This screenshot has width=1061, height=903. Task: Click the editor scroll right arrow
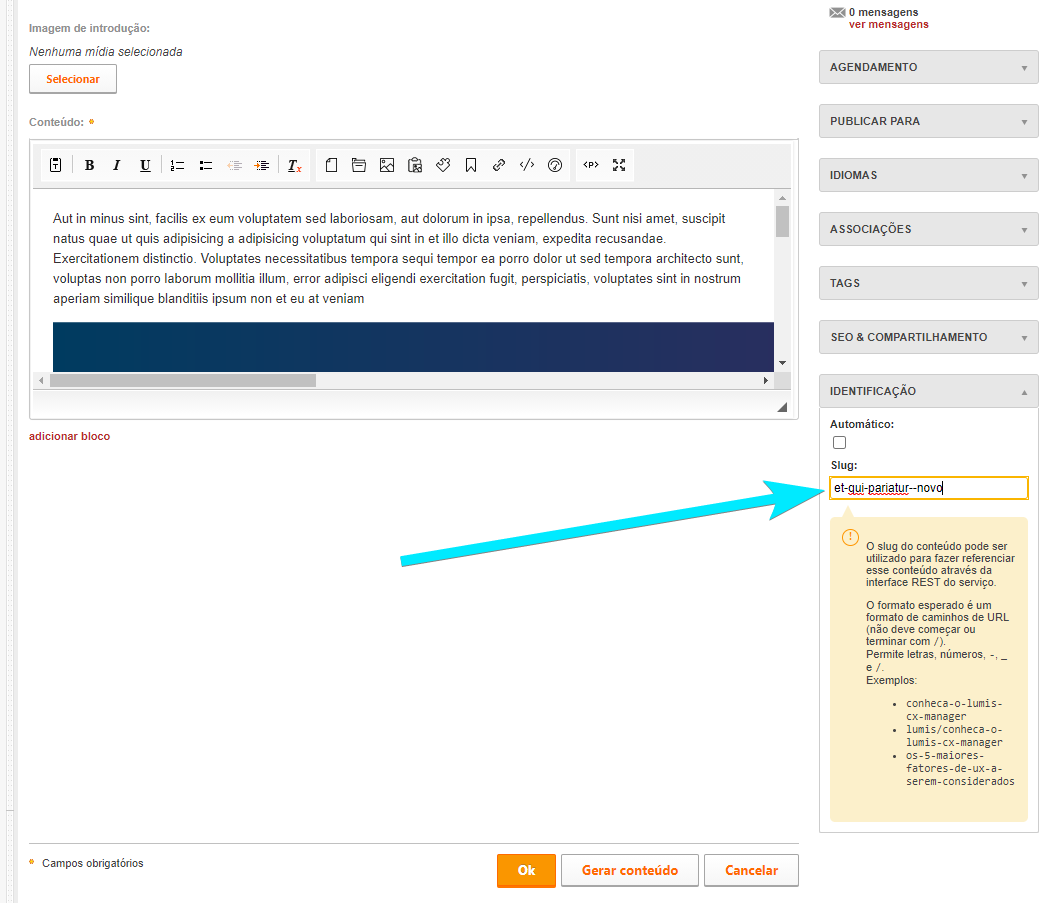766,380
